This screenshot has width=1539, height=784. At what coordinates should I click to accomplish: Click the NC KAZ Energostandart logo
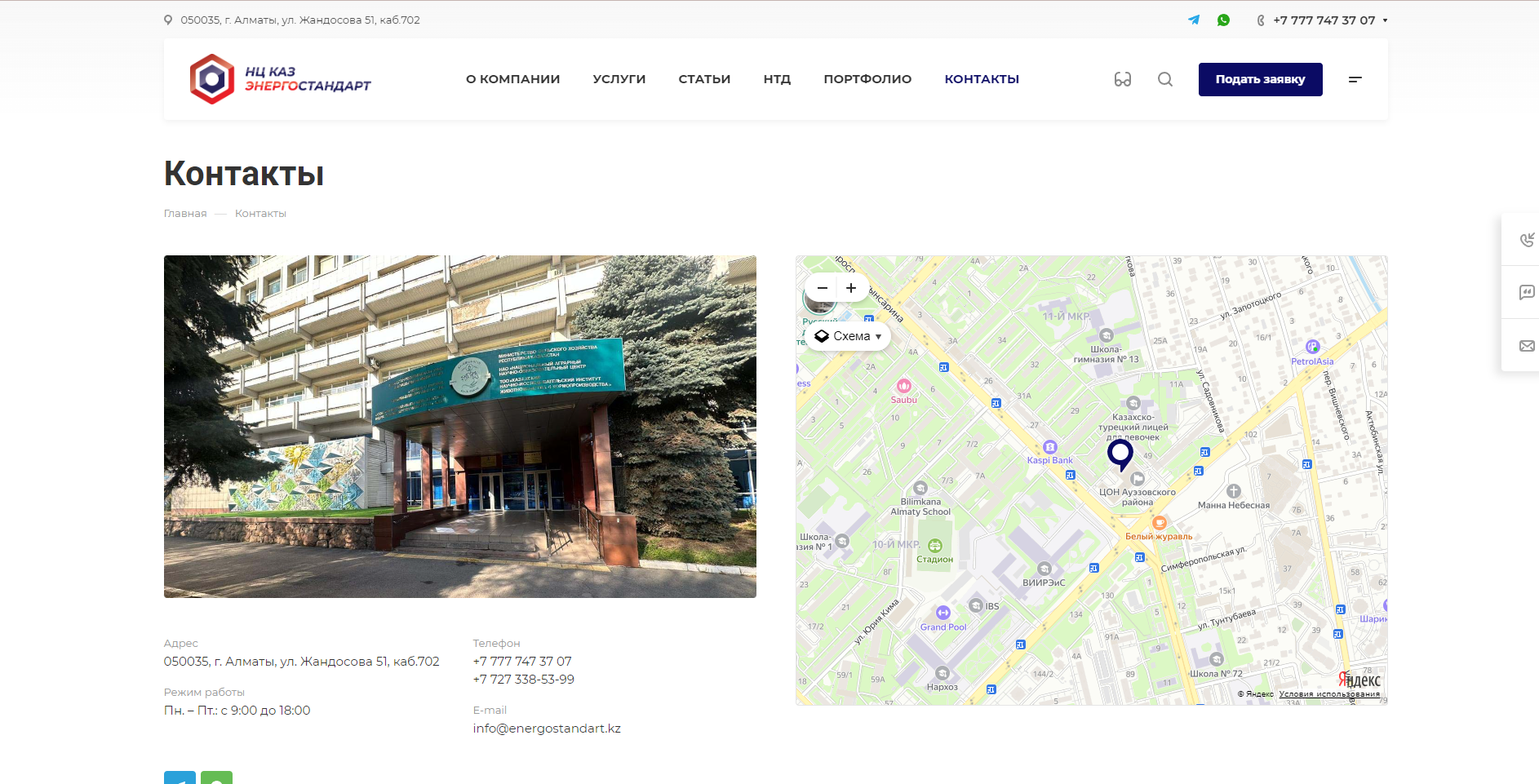(280, 79)
